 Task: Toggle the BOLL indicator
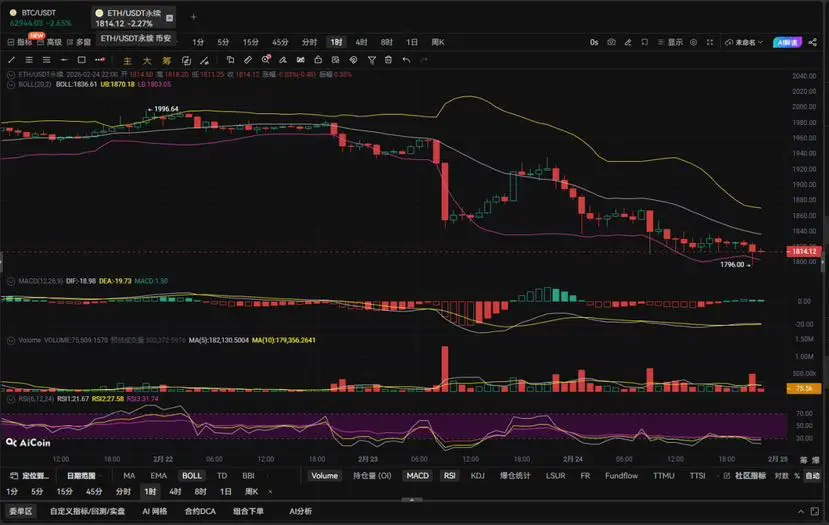tap(191, 476)
